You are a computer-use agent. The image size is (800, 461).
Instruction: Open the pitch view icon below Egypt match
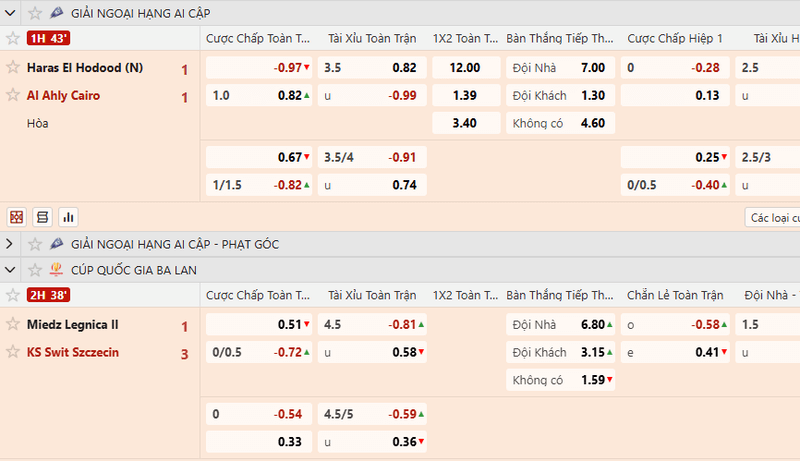pyautogui.click(x=16, y=217)
